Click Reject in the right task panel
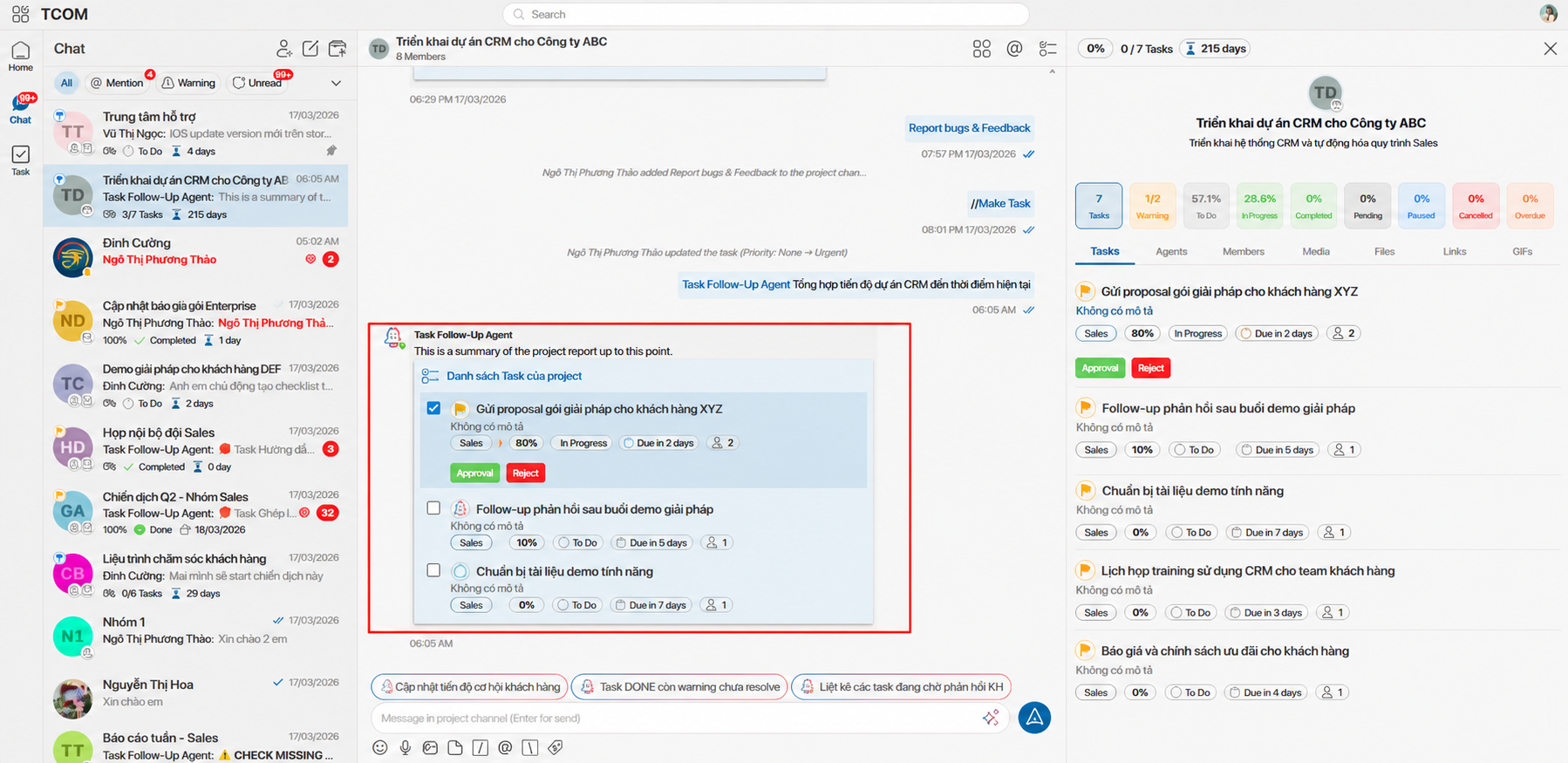This screenshot has height=763, width=1568. click(x=1151, y=368)
